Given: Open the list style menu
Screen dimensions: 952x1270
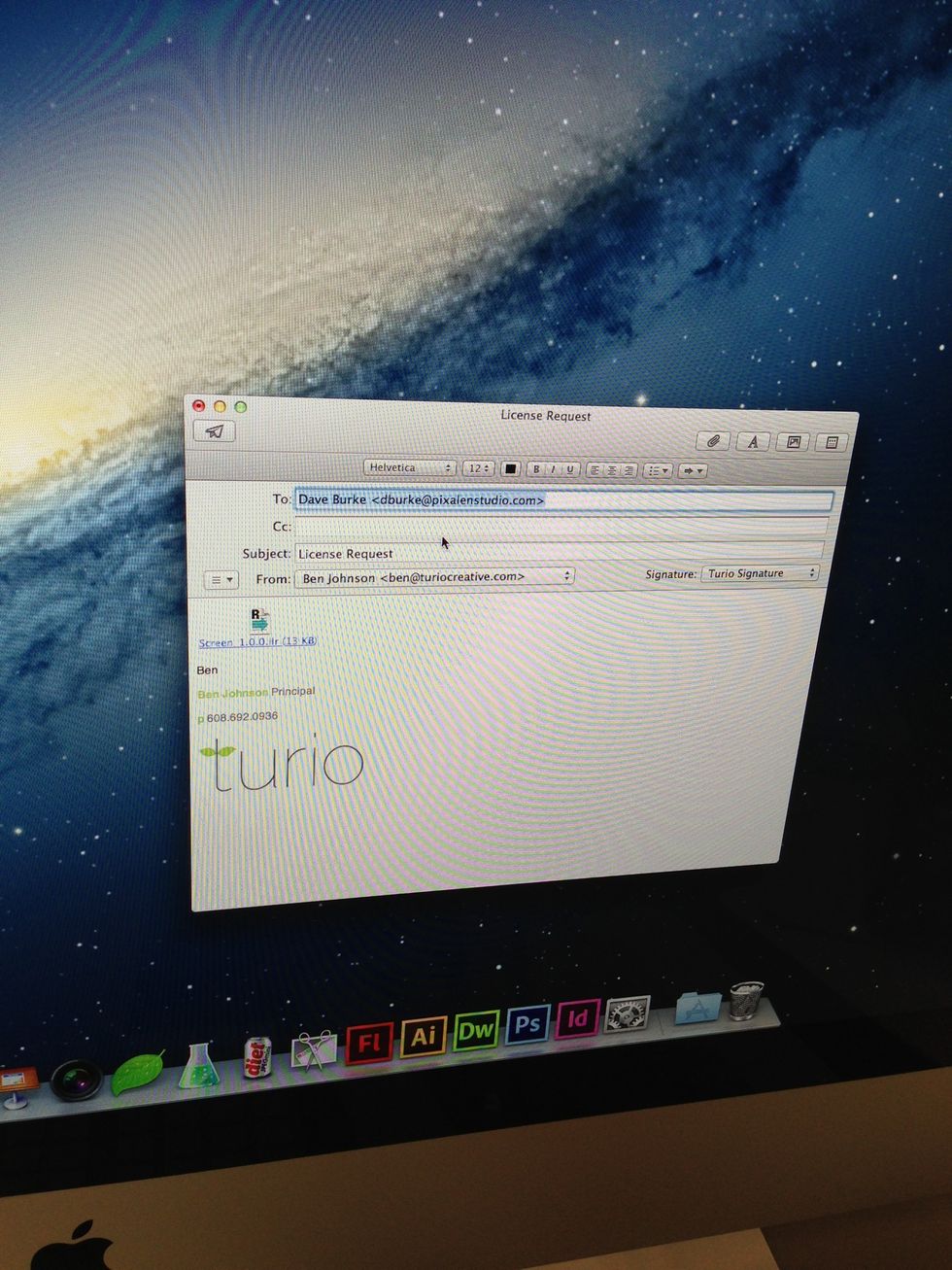Looking at the screenshot, I should coord(659,470).
